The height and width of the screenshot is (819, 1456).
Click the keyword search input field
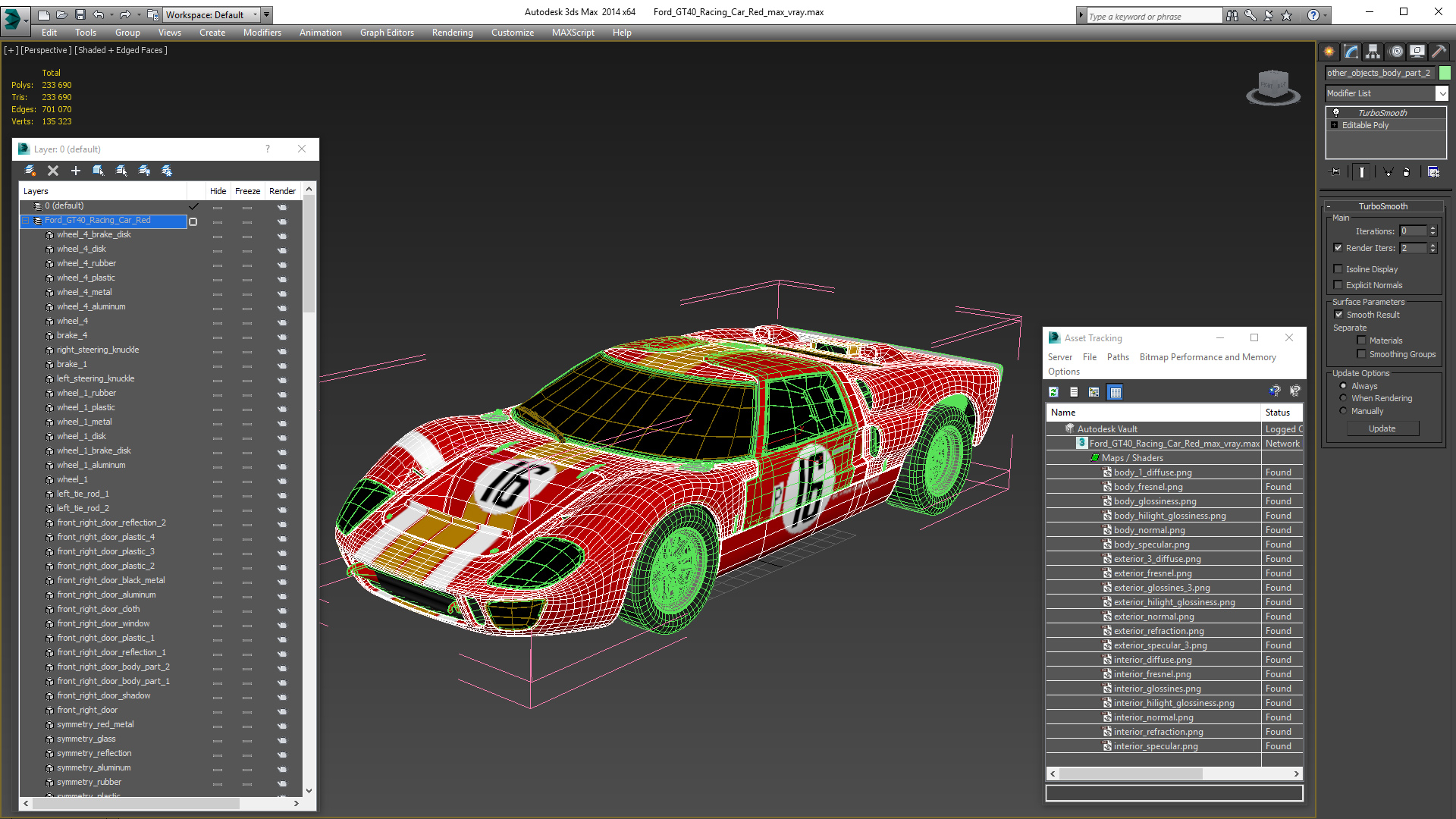[1154, 16]
